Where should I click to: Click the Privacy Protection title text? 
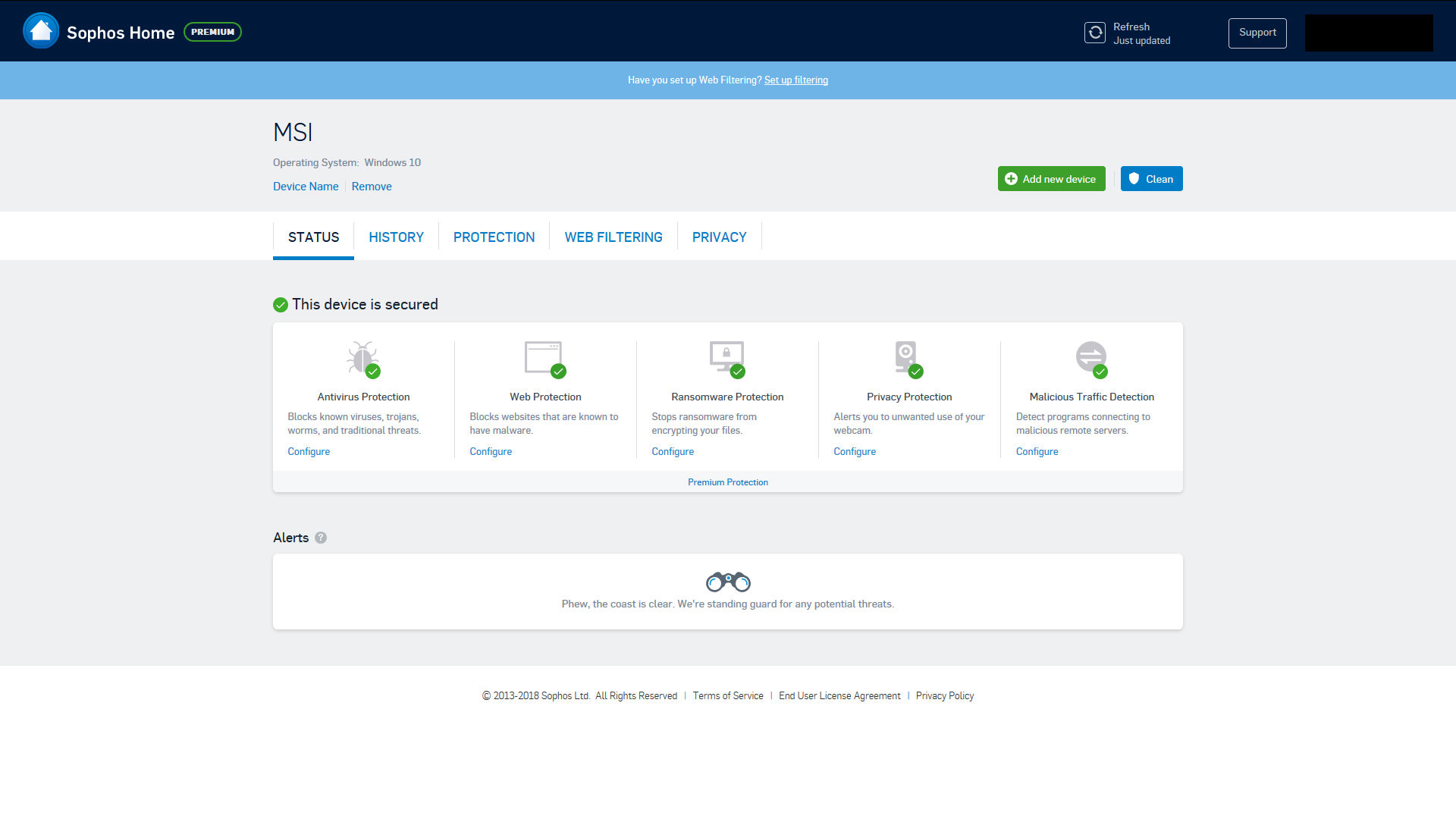909,397
